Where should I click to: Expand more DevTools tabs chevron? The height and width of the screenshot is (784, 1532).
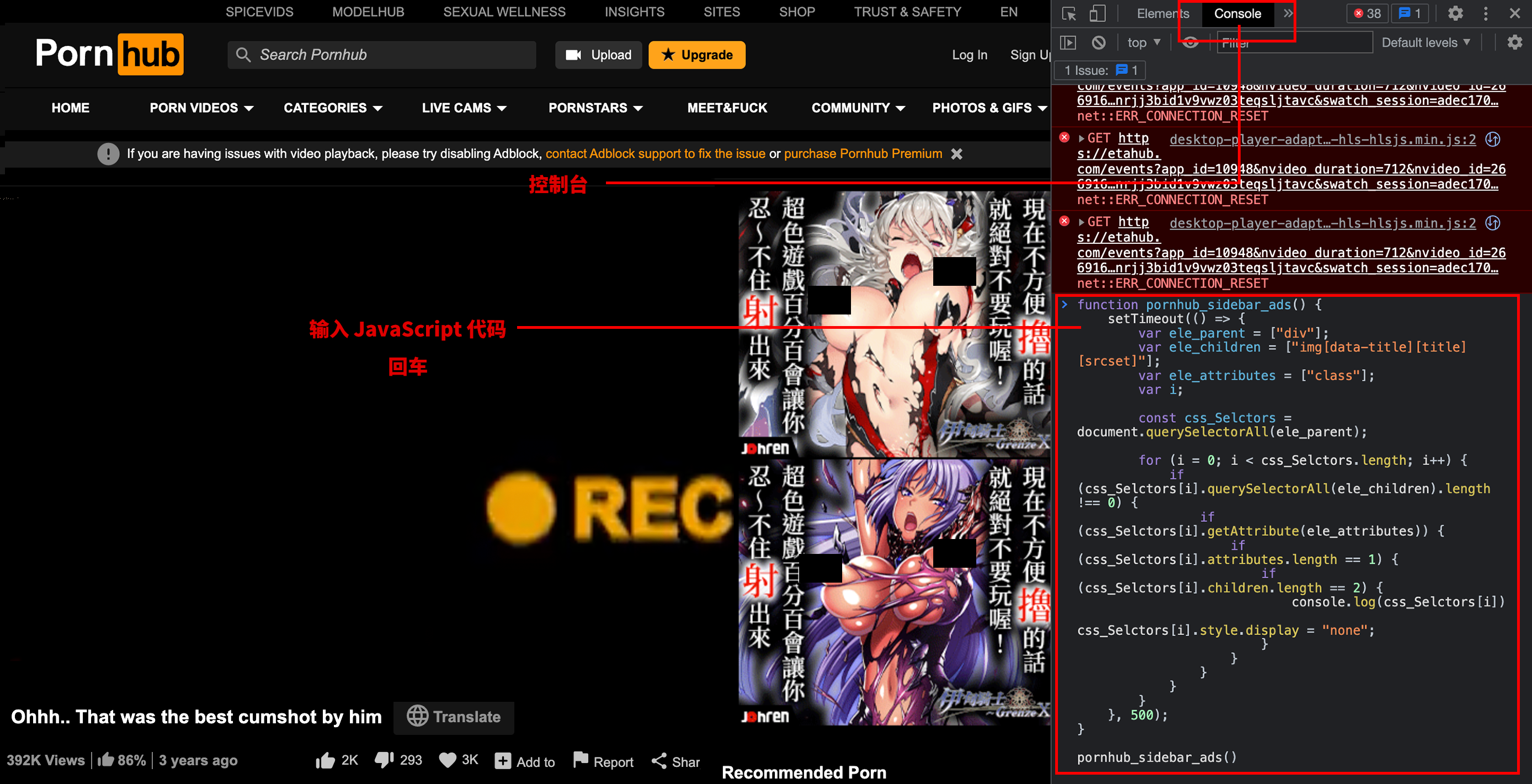pyautogui.click(x=1288, y=14)
